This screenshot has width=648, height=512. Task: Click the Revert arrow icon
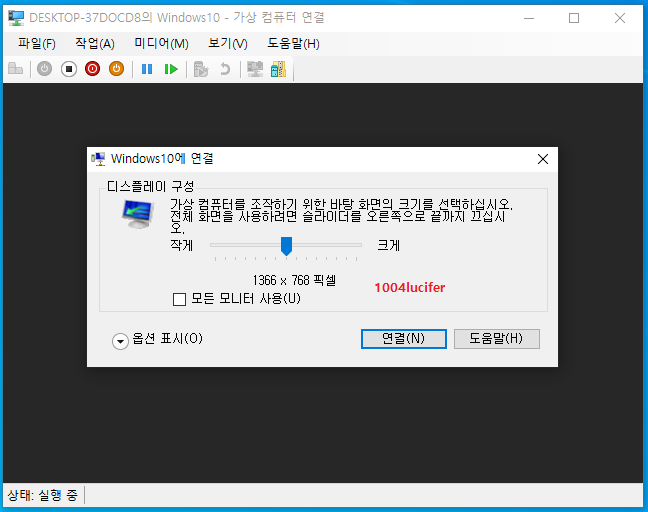coord(225,69)
